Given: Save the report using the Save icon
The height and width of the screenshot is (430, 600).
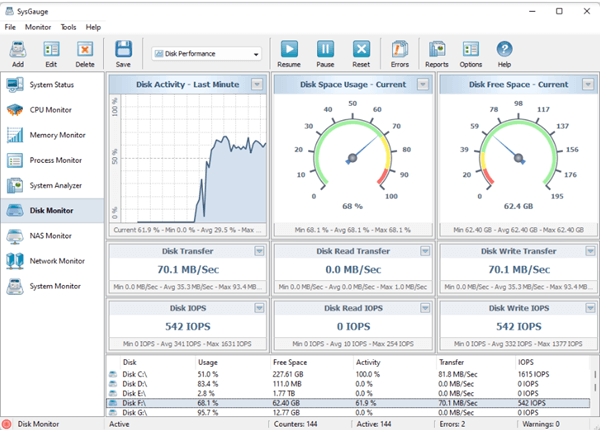Looking at the screenshot, I should [123, 50].
